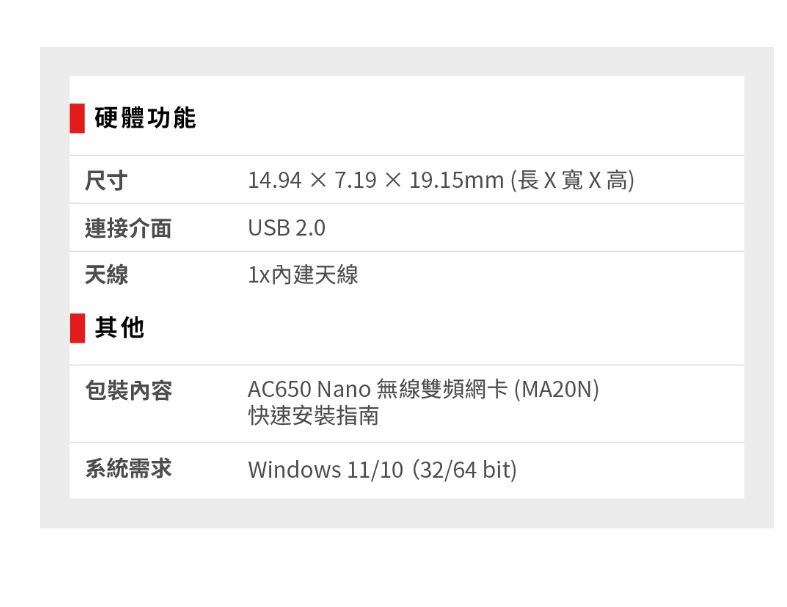Screen dimensions: 787x607
Task: Click the 包裝內容 row label
Action: coord(128,390)
